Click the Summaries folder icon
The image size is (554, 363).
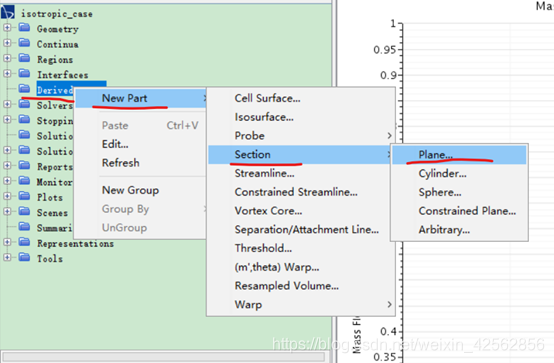[x=24, y=226]
